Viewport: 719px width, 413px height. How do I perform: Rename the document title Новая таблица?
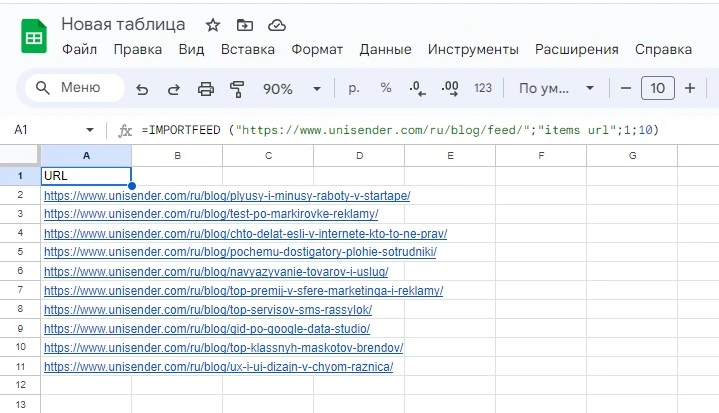(x=123, y=24)
